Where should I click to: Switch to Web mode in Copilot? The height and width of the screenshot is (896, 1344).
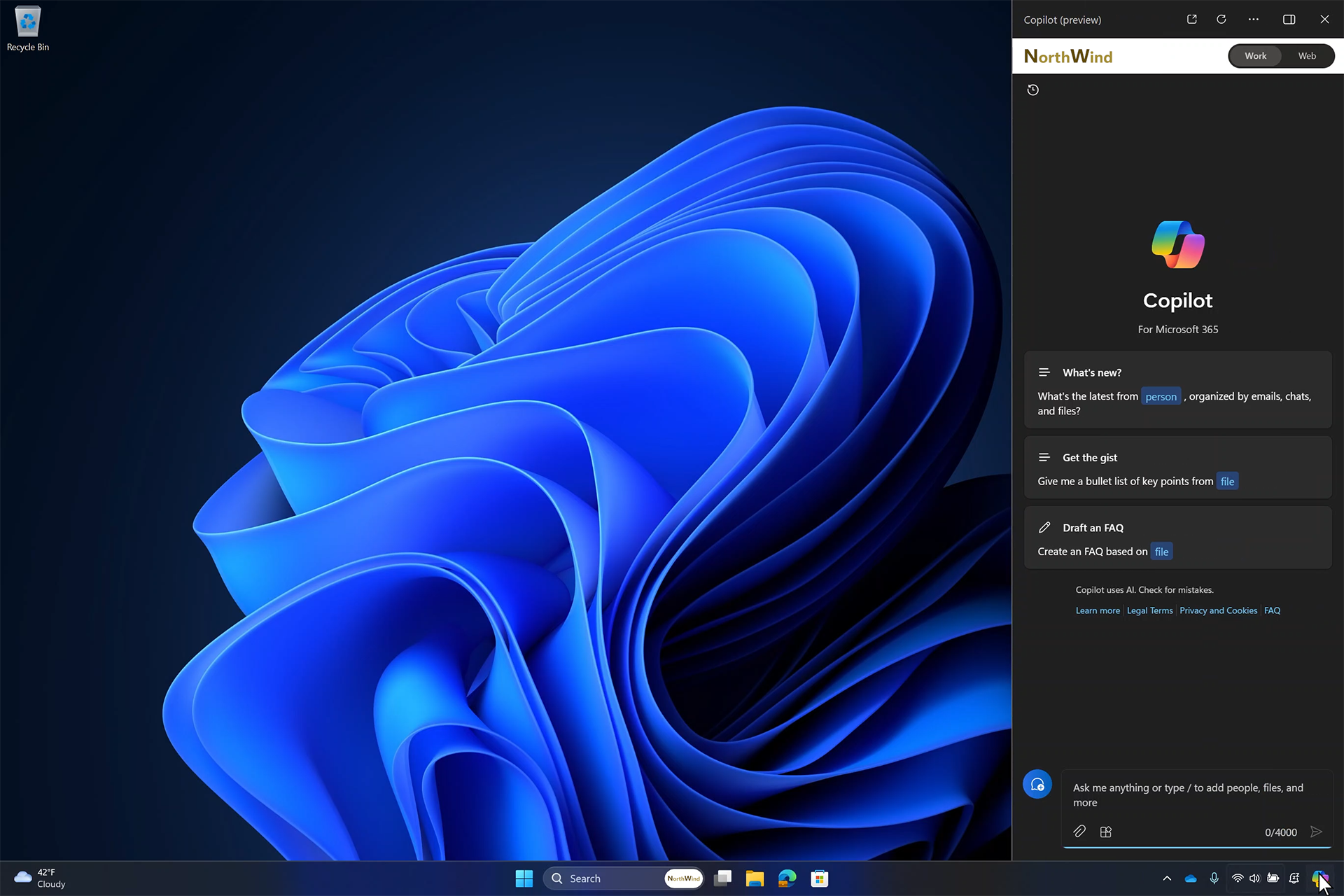(1307, 56)
